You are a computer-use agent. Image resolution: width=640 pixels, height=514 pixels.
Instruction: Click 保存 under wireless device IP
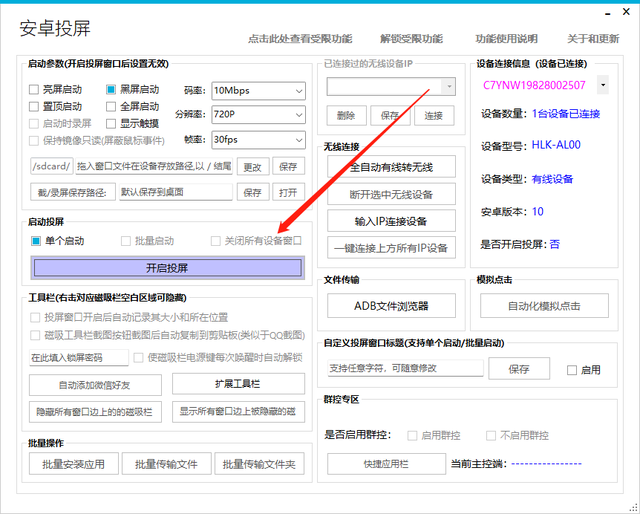pos(390,116)
